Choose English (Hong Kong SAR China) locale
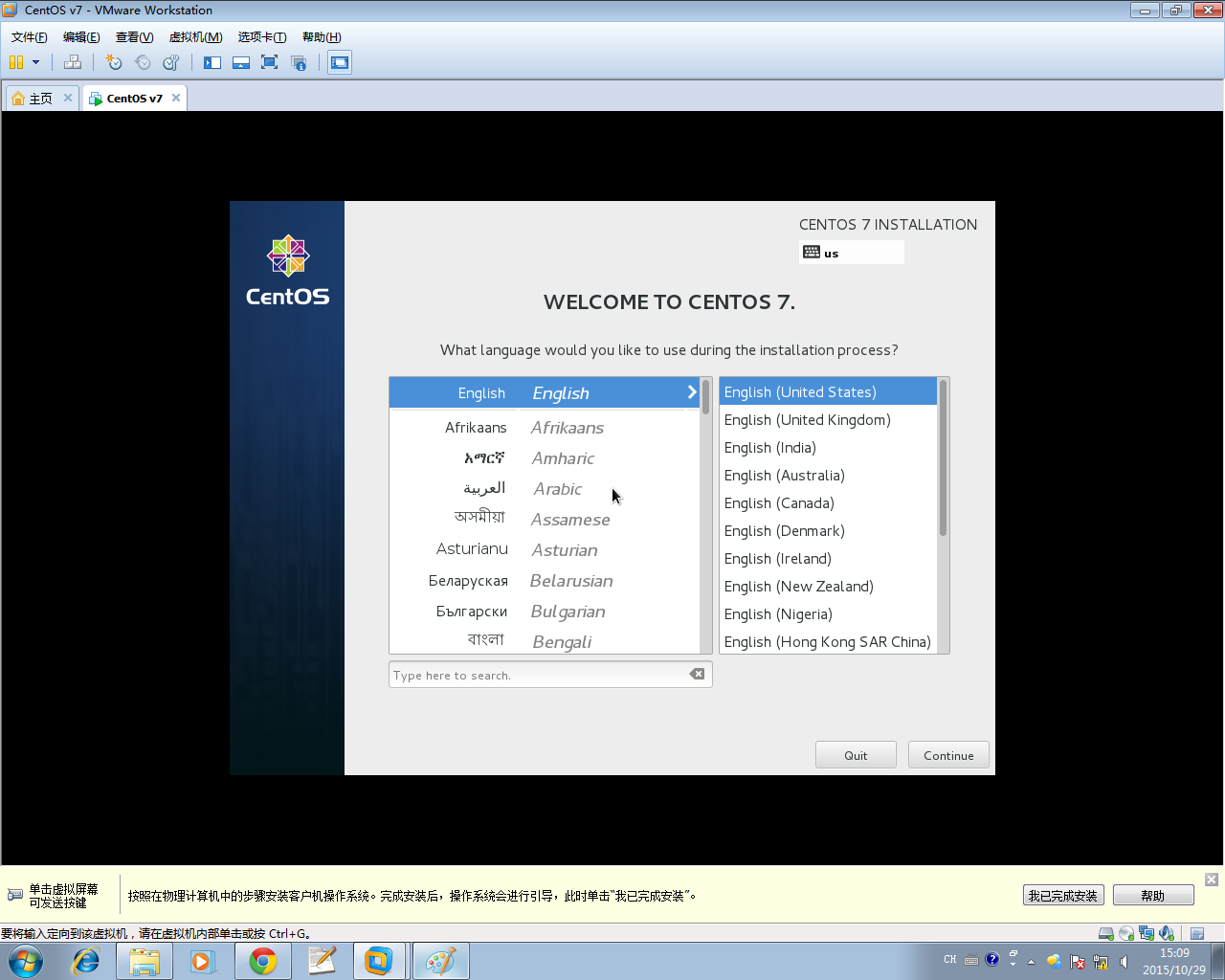The width and height of the screenshot is (1225, 980). pos(828,641)
